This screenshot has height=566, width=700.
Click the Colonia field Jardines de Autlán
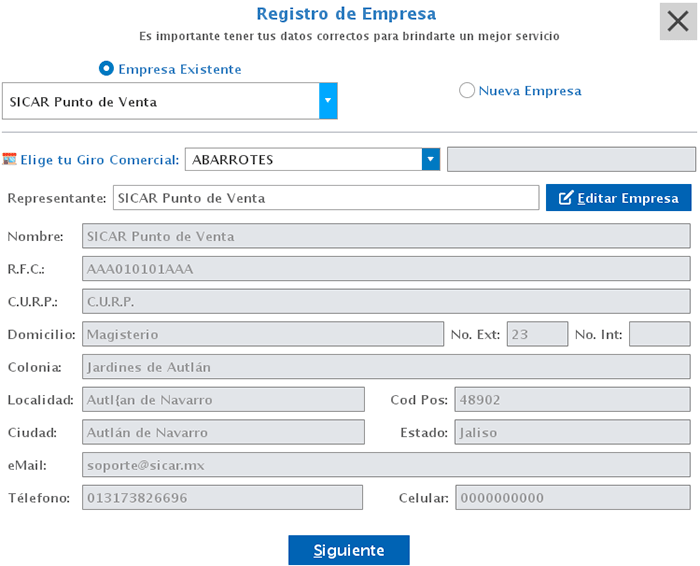pyautogui.click(x=386, y=367)
